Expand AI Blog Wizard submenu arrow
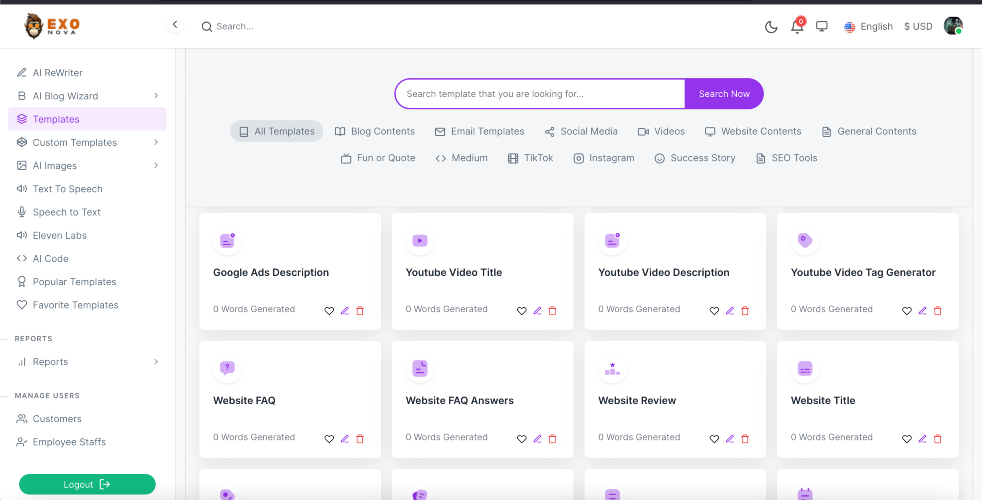This screenshot has width=982, height=500. 156,96
